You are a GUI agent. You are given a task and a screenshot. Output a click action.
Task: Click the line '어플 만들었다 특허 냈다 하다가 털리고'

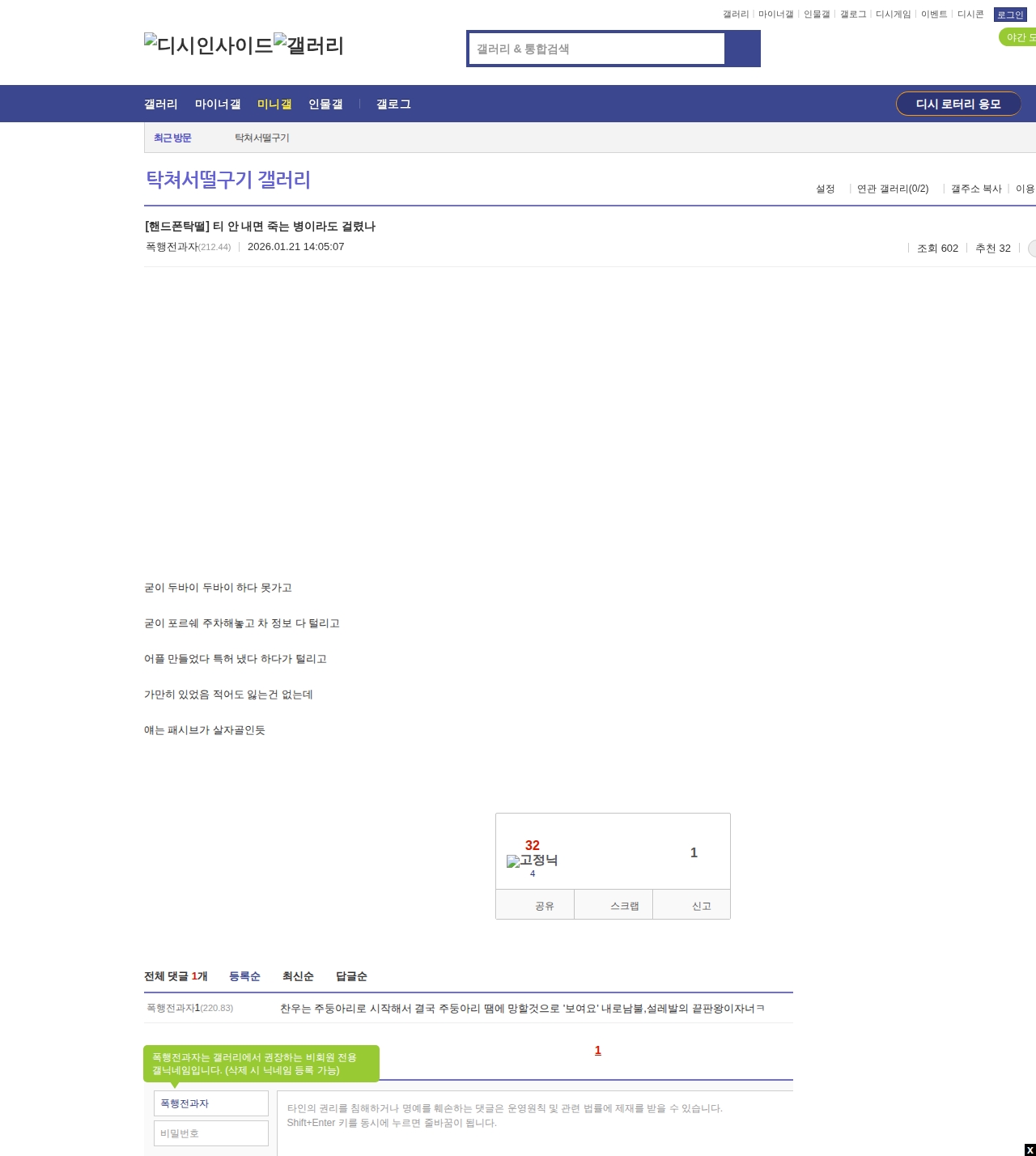[x=236, y=659]
